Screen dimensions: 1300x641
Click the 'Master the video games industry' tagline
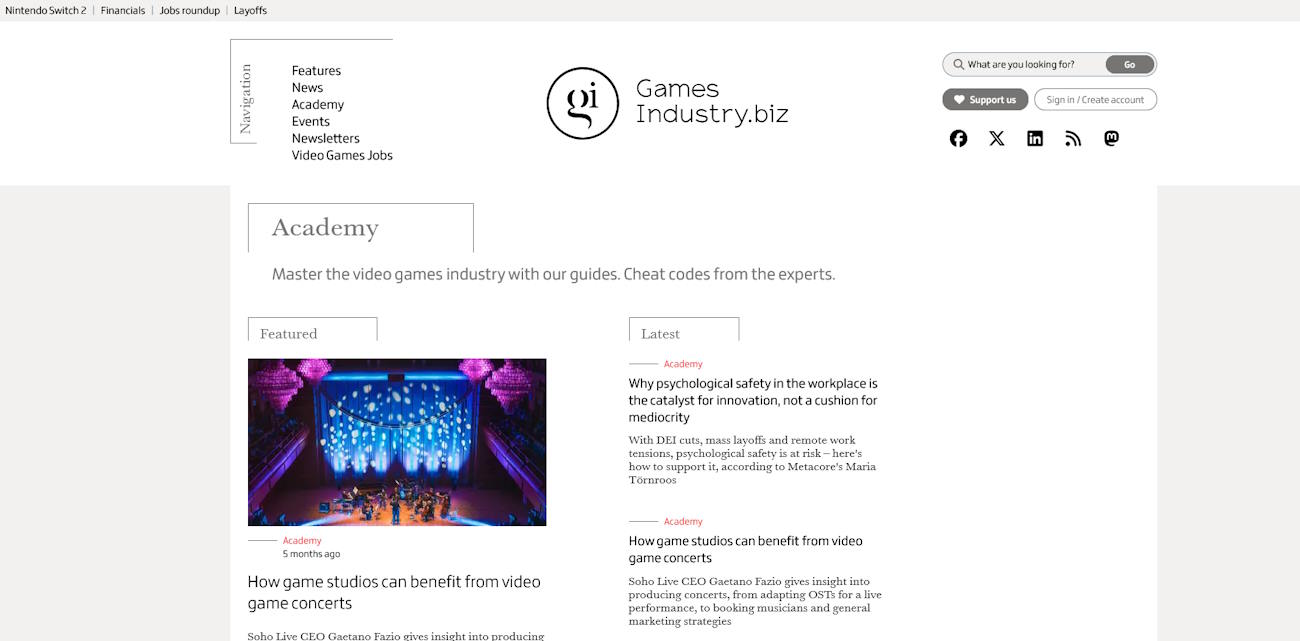(553, 274)
